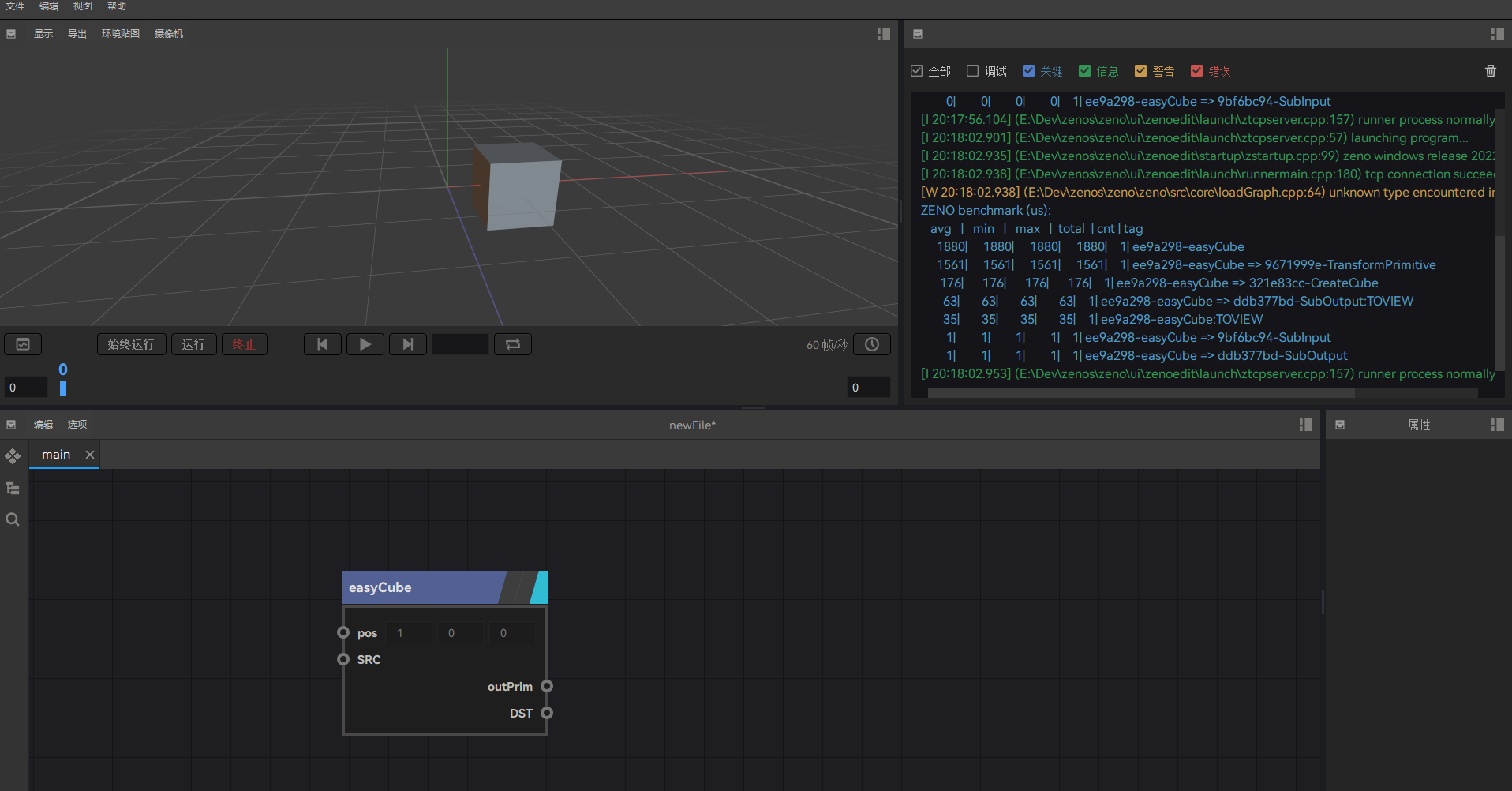Toggle easyCube node cyan view flag
This screenshot has width=1512, height=791.
(540, 587)
